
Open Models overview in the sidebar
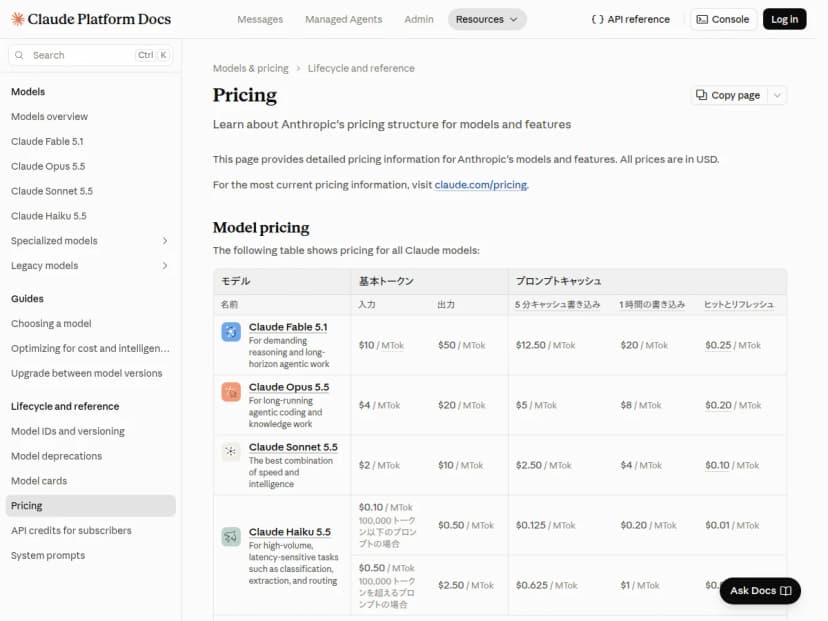pos(50,117)
